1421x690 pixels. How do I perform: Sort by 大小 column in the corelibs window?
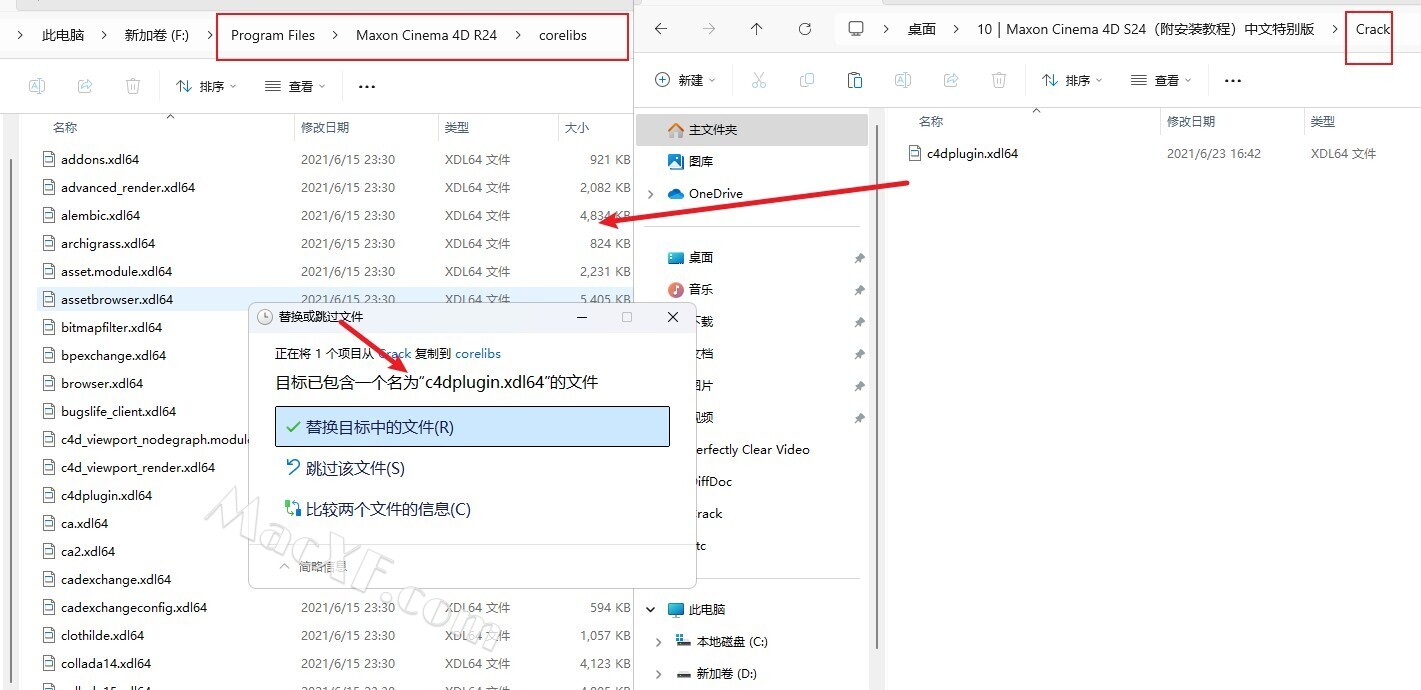click(x=577, y=128)
